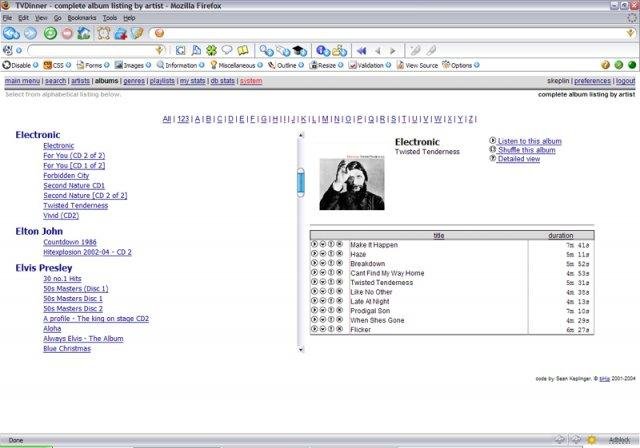Click the info icon on Cant Find My Way Home row
The width and height of the screenshot is (640, 448).
331,272
